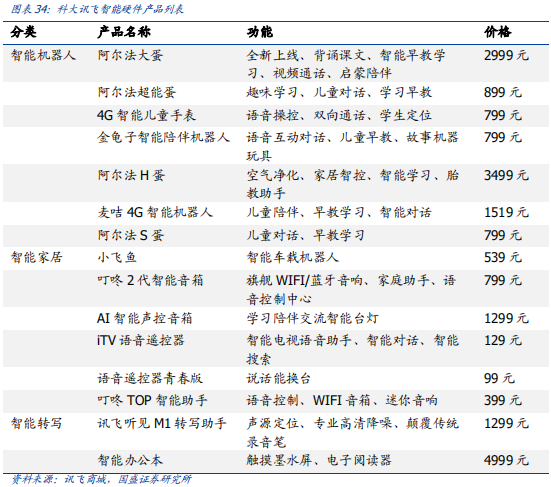Select product name 麦咭4G智能机器人

[155, 212]
